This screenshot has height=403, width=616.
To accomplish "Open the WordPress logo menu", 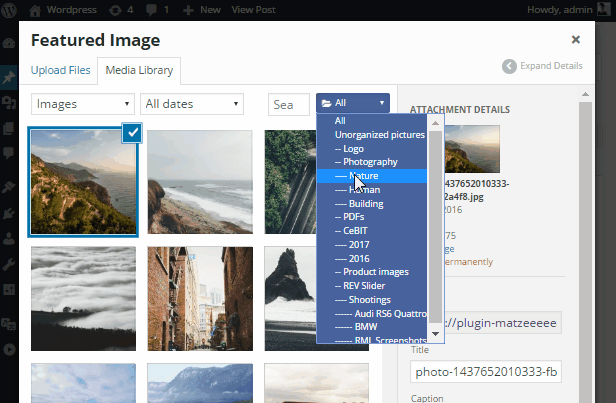I will point(9,10).
